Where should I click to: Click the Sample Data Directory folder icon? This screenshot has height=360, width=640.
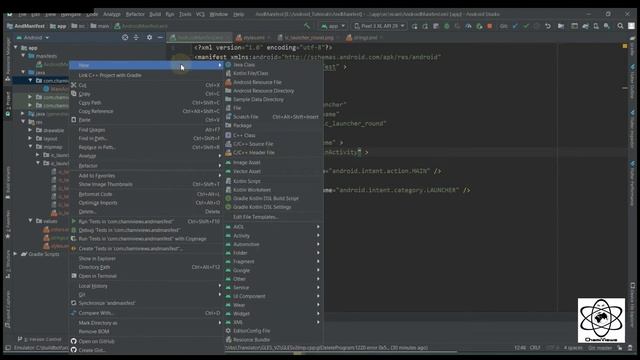coord(228,99)
